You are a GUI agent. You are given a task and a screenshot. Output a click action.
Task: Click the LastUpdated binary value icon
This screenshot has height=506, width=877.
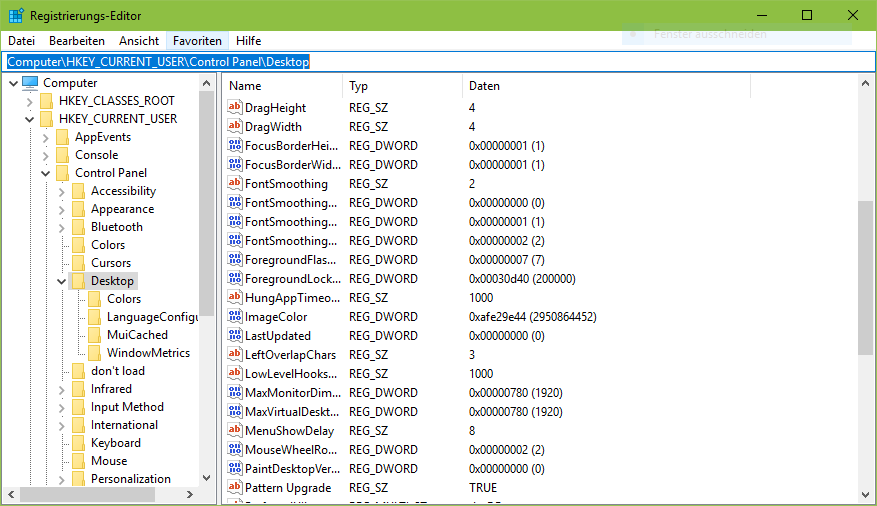click(235, 336)
